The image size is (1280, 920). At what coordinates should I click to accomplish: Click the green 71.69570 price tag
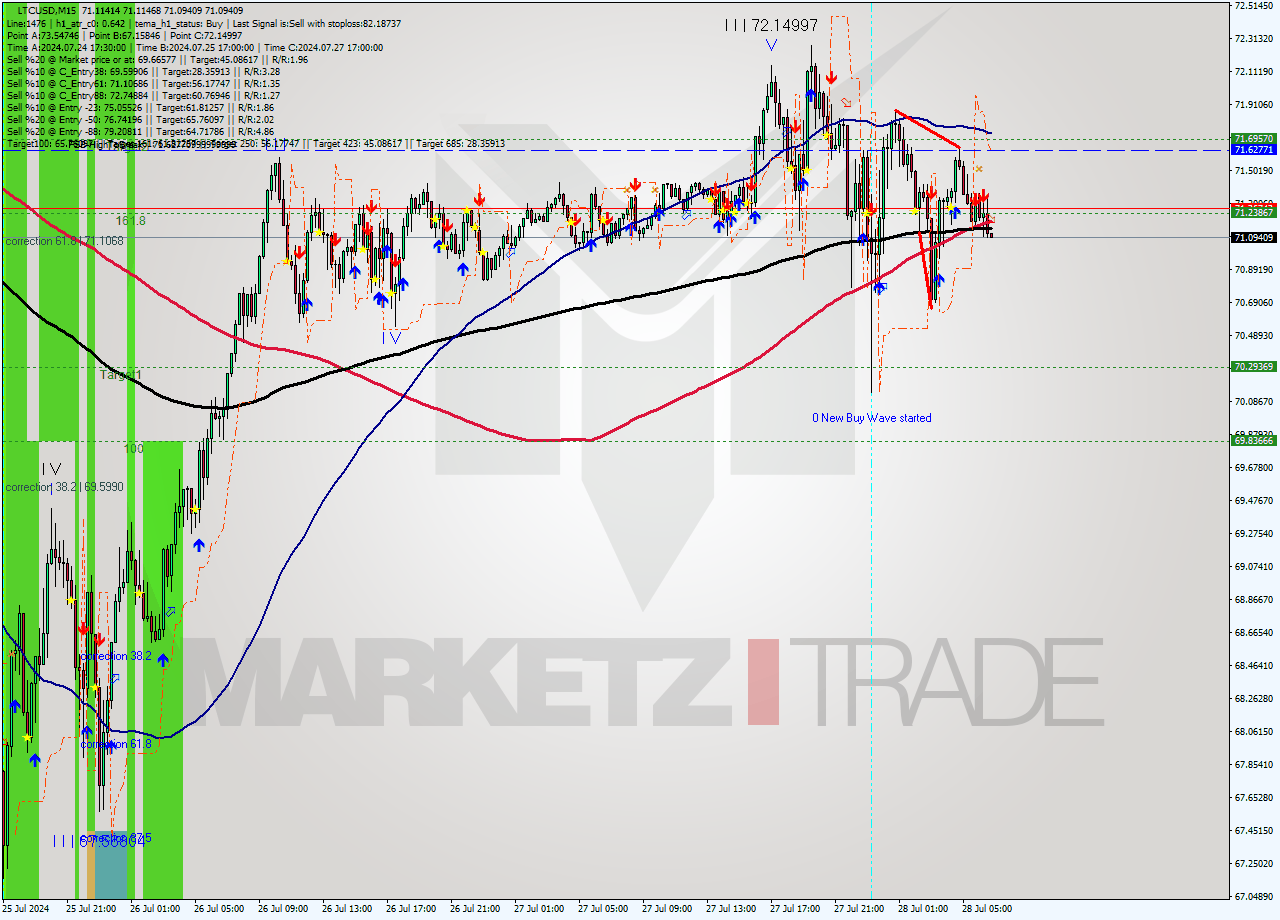[1253, 139]
